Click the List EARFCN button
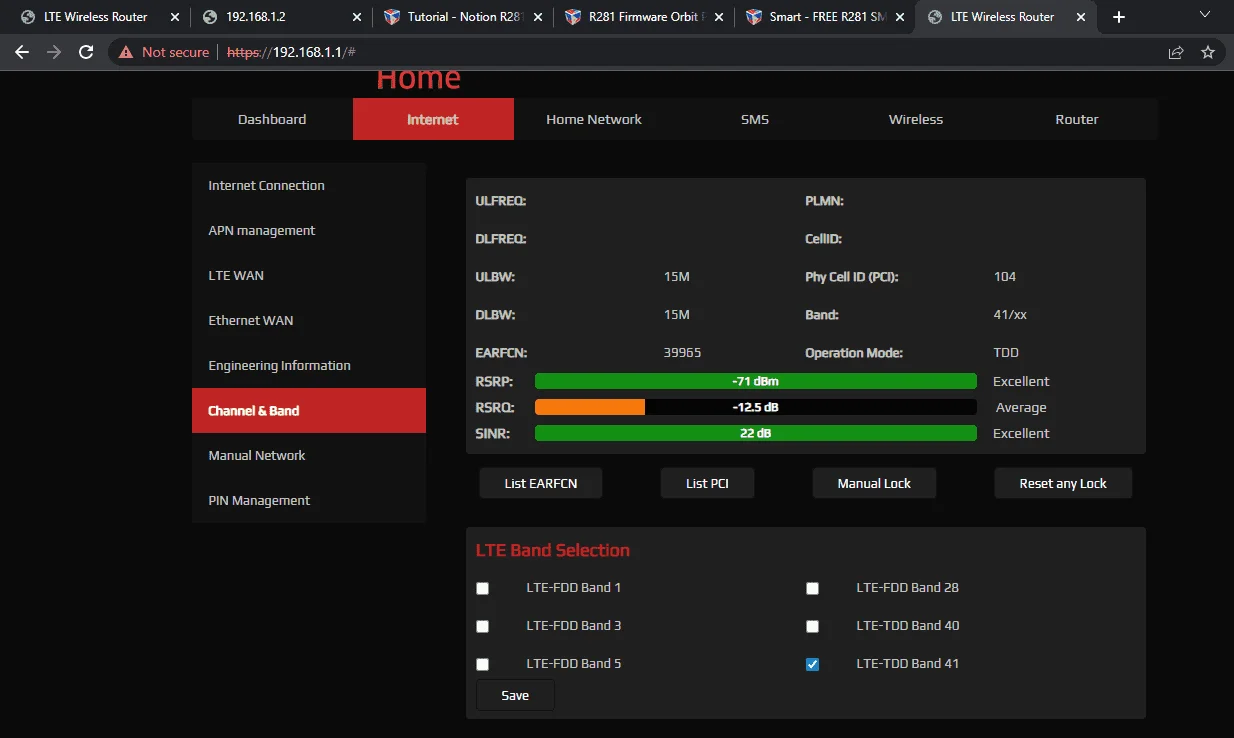 pos(540,483)
